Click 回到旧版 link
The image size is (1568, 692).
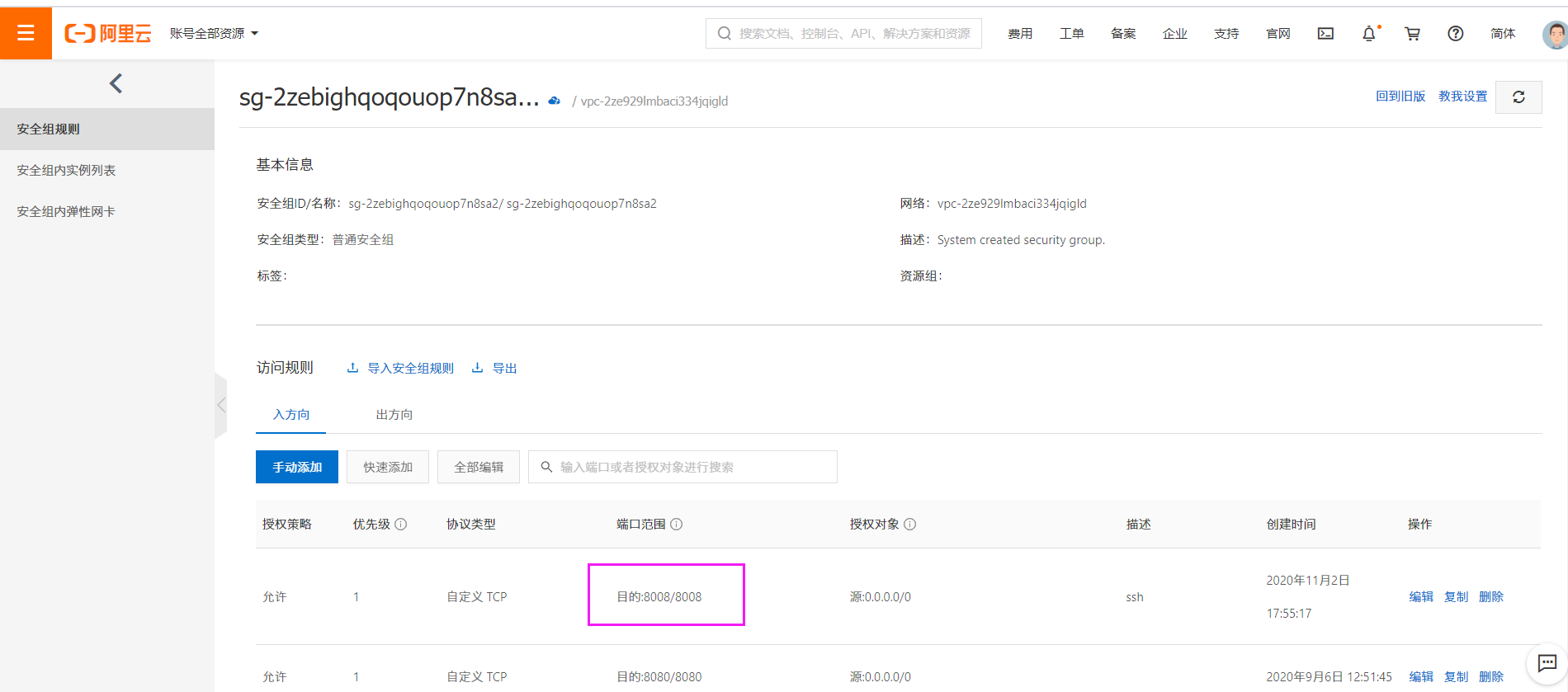pos(1400,97)
